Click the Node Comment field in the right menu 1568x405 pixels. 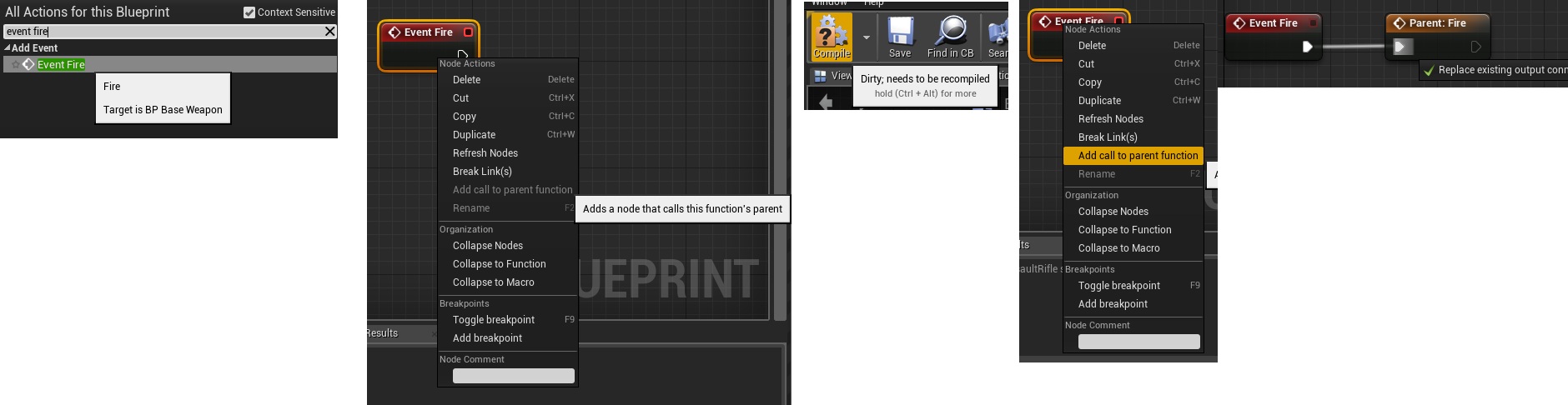pos(1139,342)
